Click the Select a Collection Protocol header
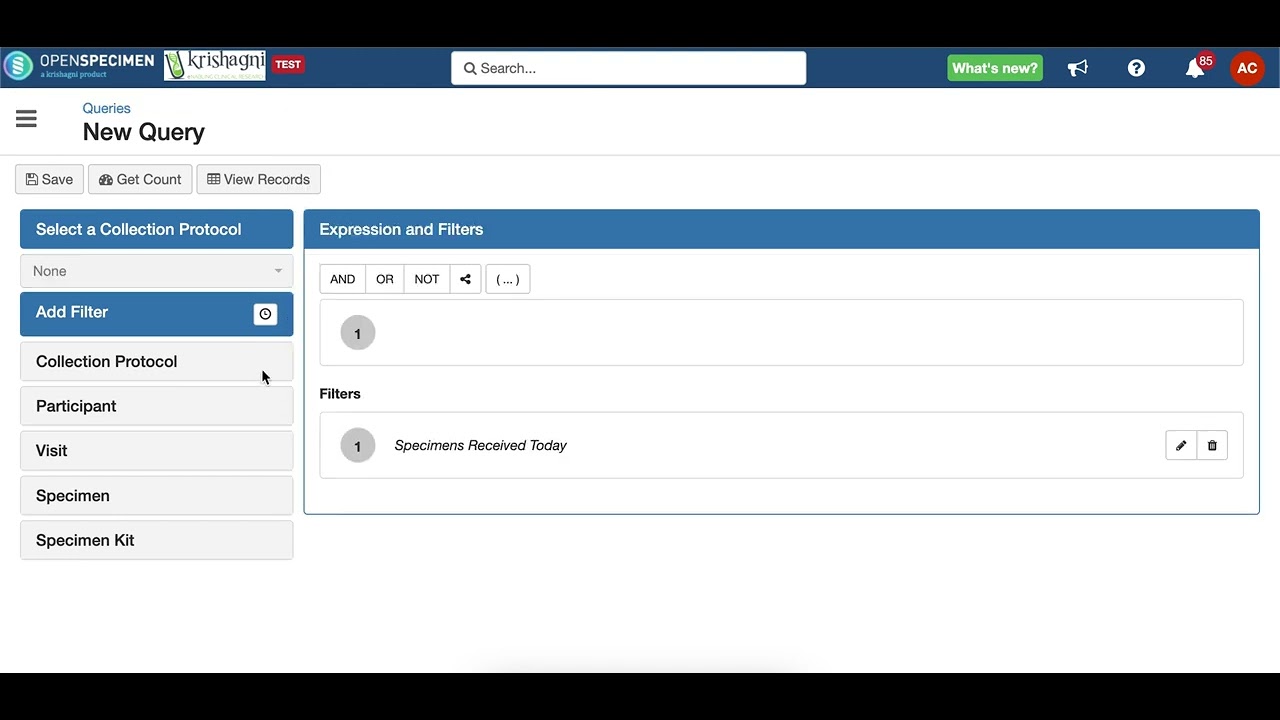Image resolution: width=1280 pixels, height=720 pixels. tap(157, 229)
